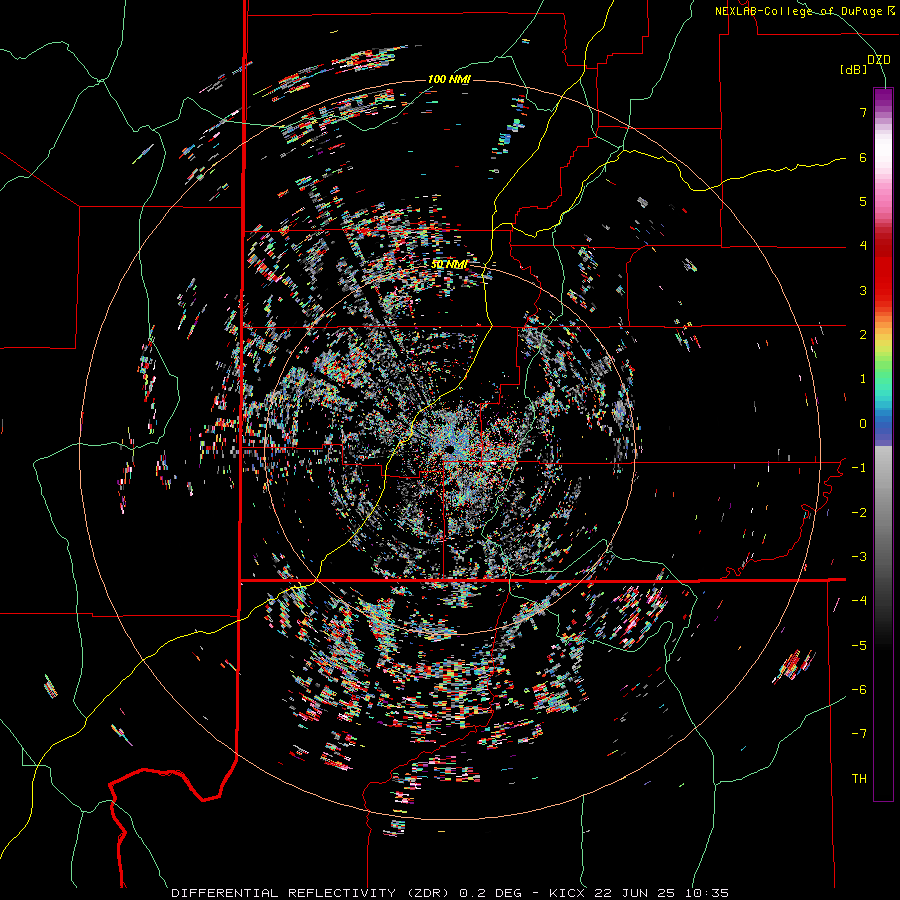
Task: Click the "-1" scale label
Action: tap(859, 468)
